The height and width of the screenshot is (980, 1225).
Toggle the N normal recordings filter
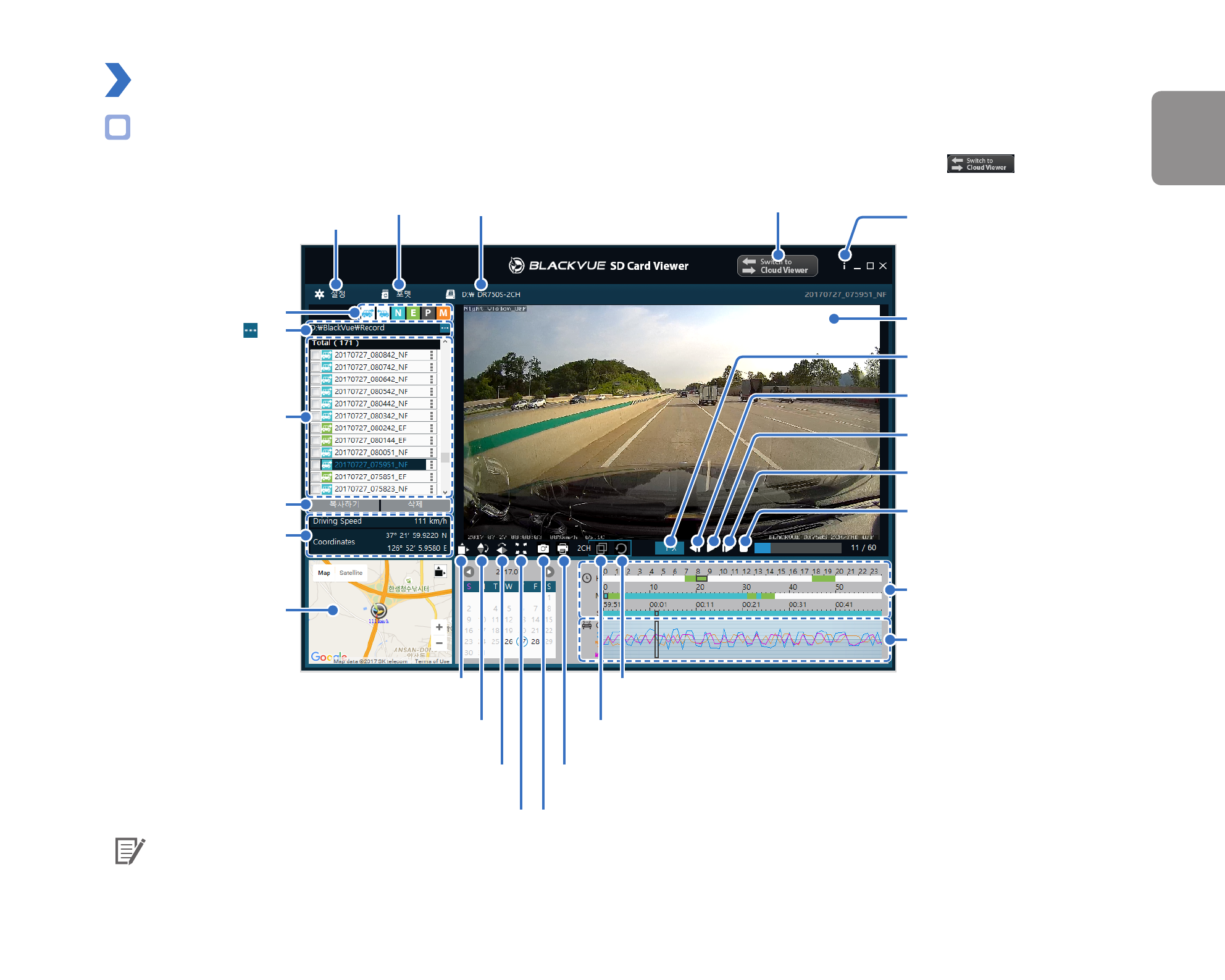click(398, 313)
